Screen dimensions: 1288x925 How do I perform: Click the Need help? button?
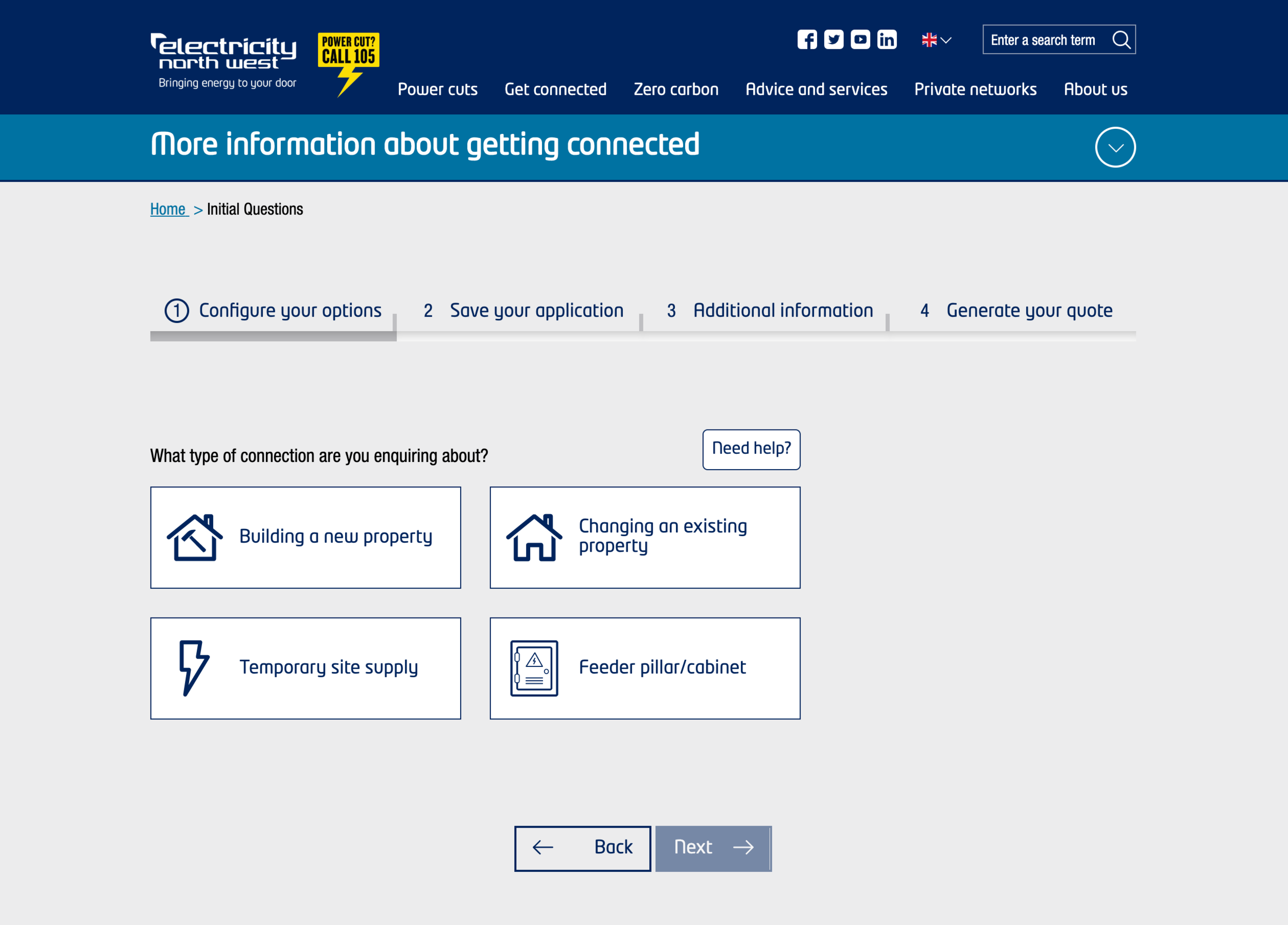pos(751,449)
